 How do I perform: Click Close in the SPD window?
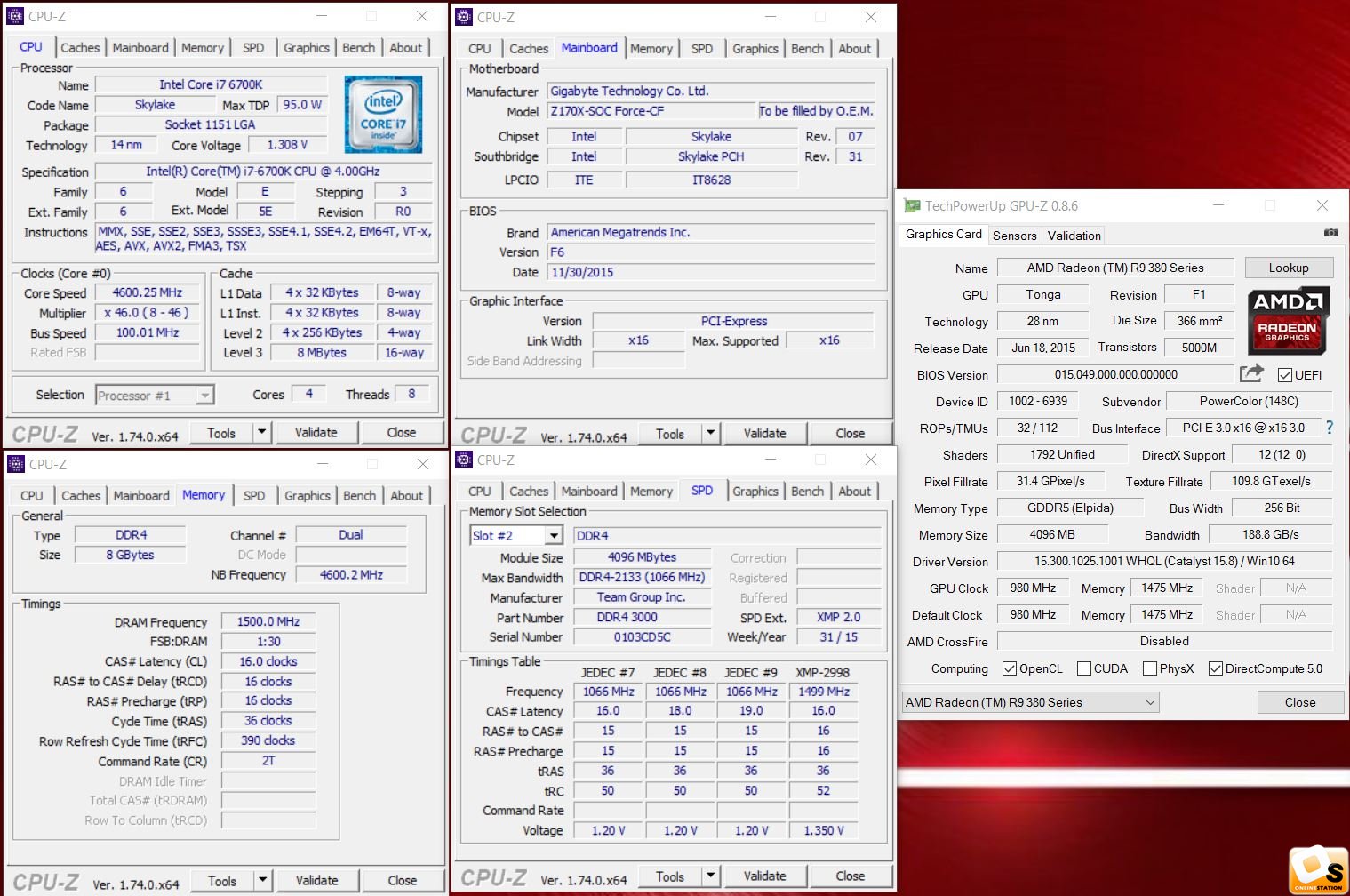(x=851, y=876)
